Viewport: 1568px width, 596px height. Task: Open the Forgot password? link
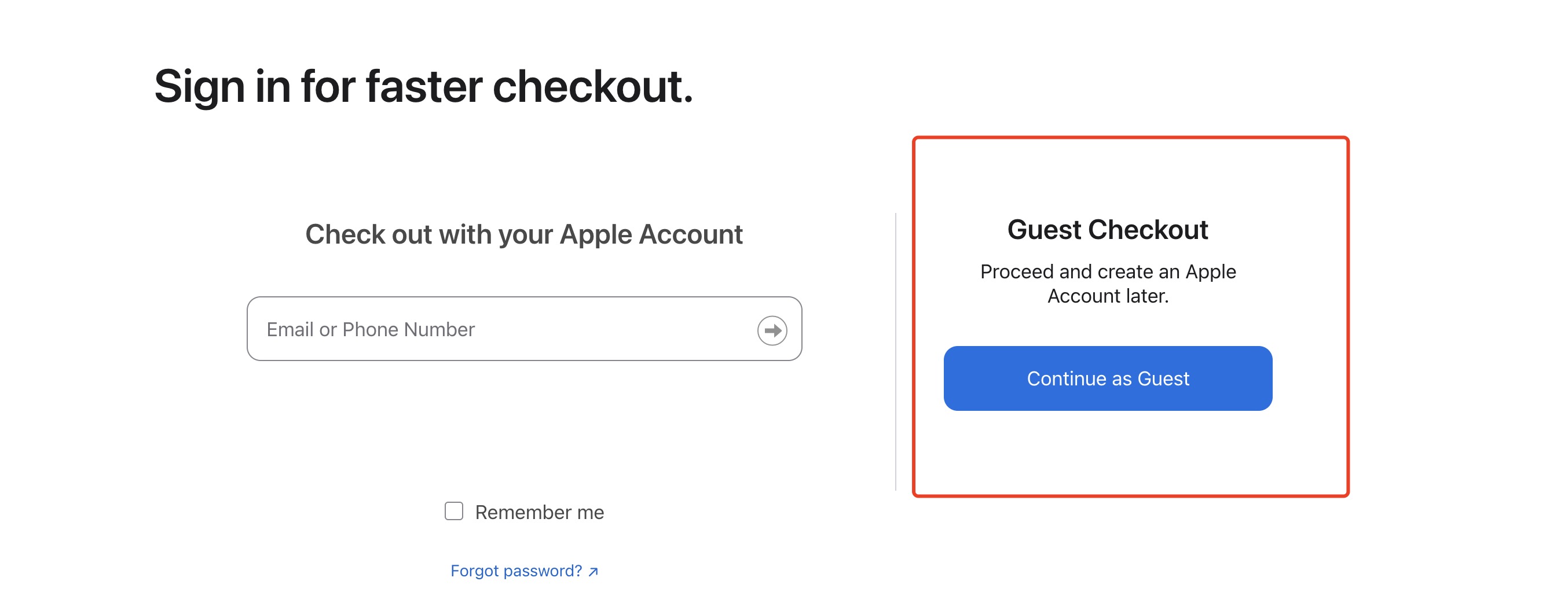pos(524,571)
